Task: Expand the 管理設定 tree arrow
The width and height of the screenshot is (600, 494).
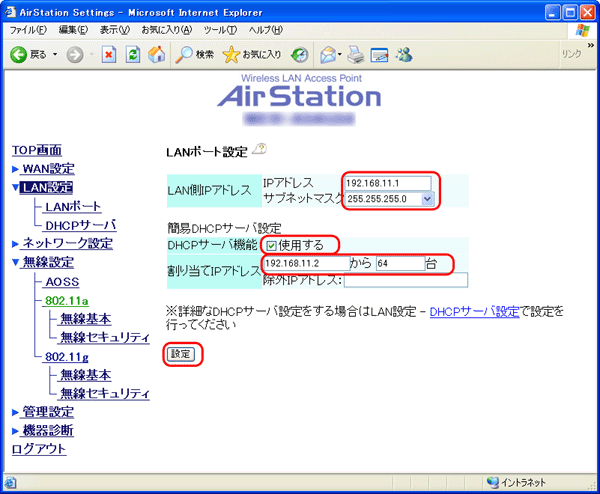Action: click(x=15, y=412)
